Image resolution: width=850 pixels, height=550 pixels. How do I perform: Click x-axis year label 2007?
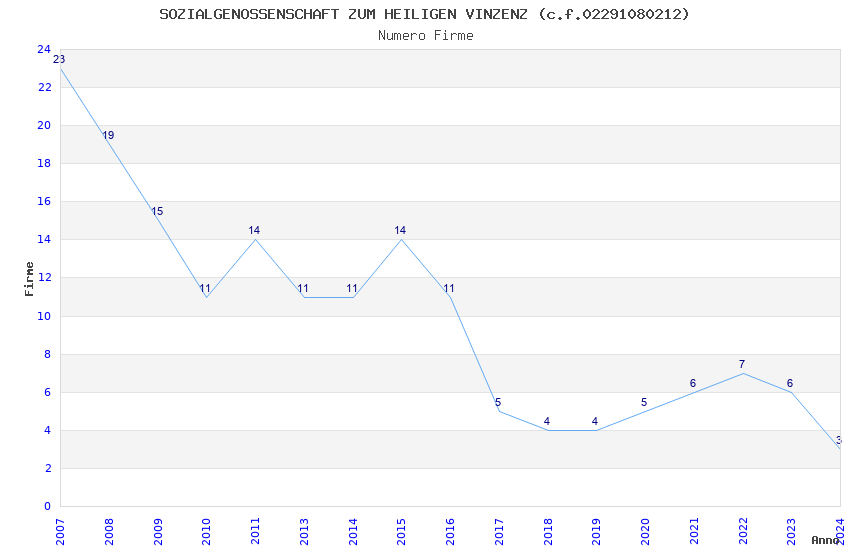[x=60, y=532]
